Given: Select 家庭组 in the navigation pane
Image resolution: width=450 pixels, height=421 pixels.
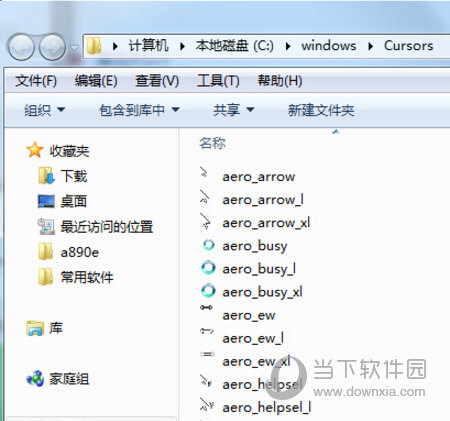Looking at the screenshot, I should click(69, 379).
